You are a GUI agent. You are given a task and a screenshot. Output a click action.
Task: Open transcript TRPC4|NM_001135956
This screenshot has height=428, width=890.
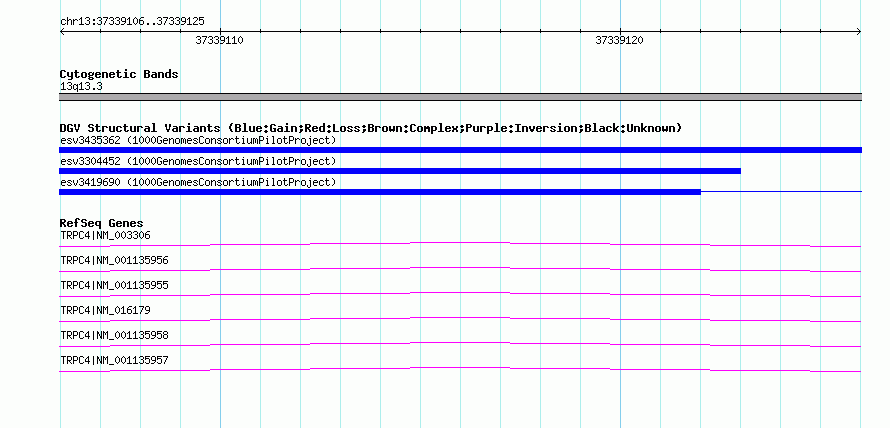pyautogui.click(x=114, y=261)
